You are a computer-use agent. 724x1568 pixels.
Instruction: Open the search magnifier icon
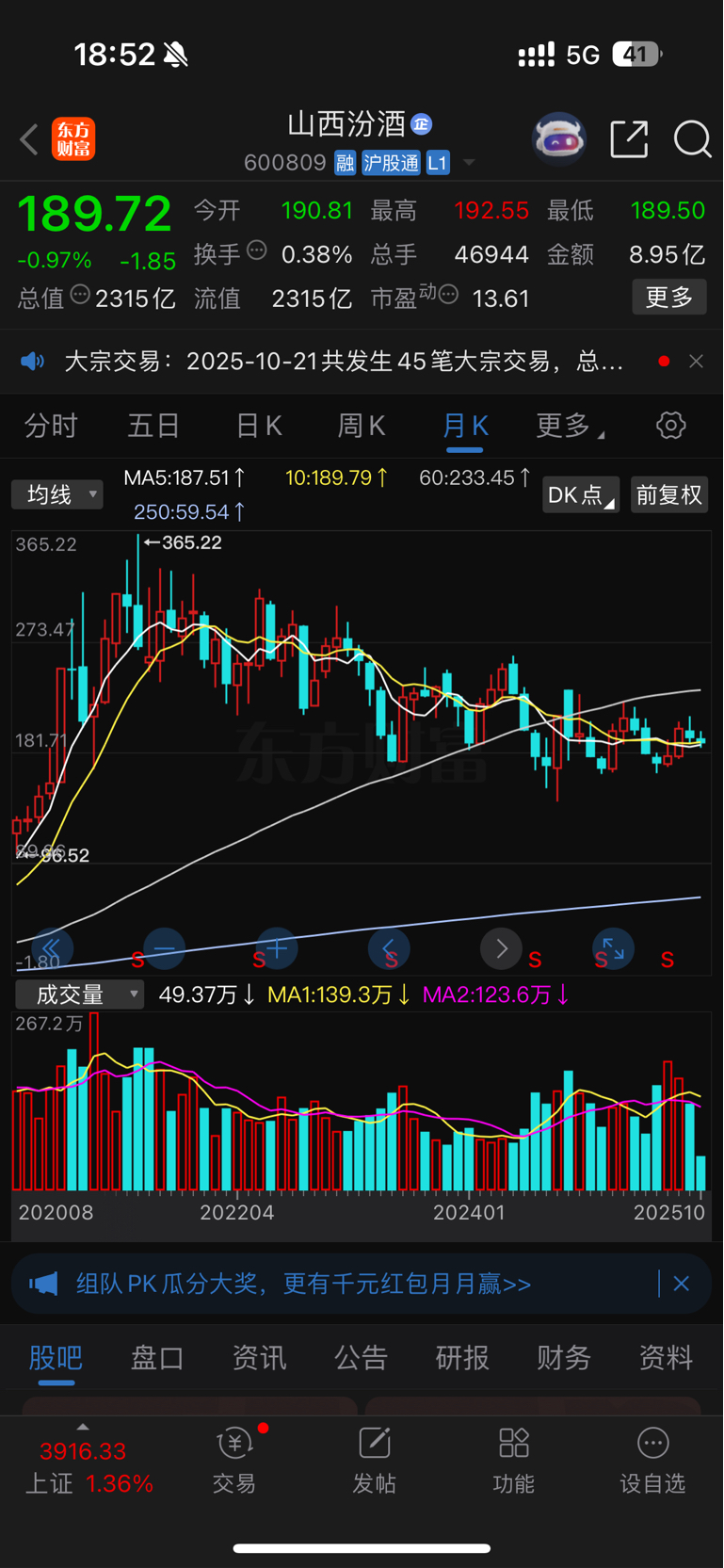point(692,139)
